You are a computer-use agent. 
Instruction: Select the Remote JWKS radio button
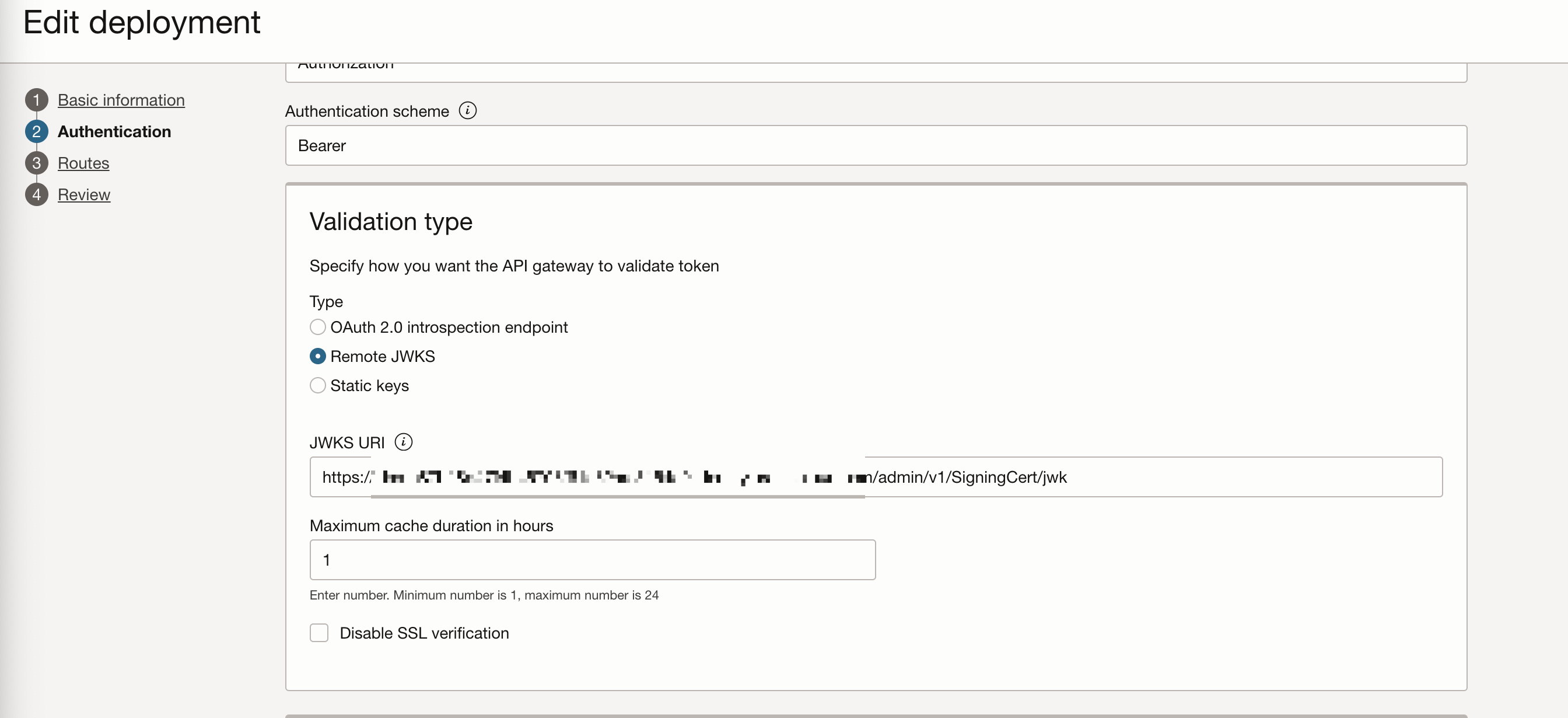(x=318, y=356)
